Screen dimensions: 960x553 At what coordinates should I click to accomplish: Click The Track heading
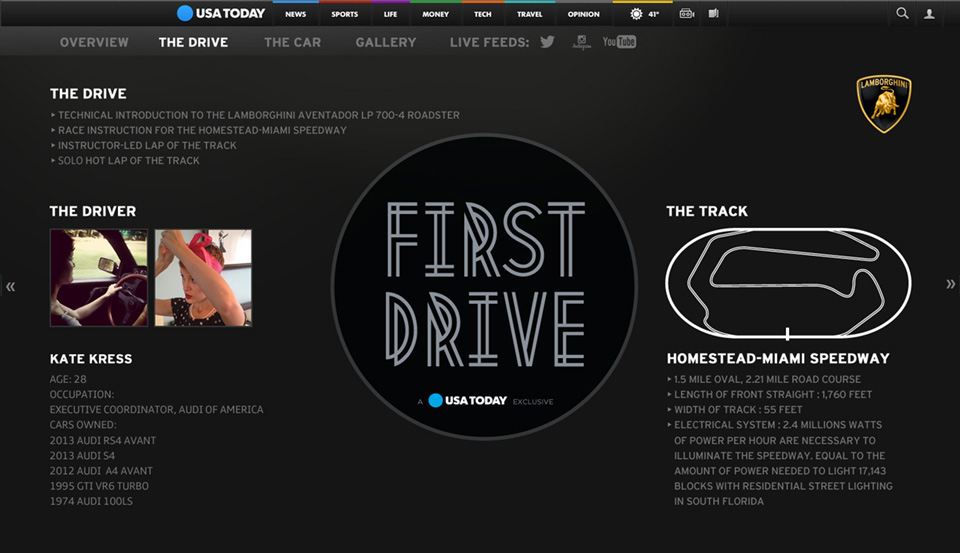[707, 211]
